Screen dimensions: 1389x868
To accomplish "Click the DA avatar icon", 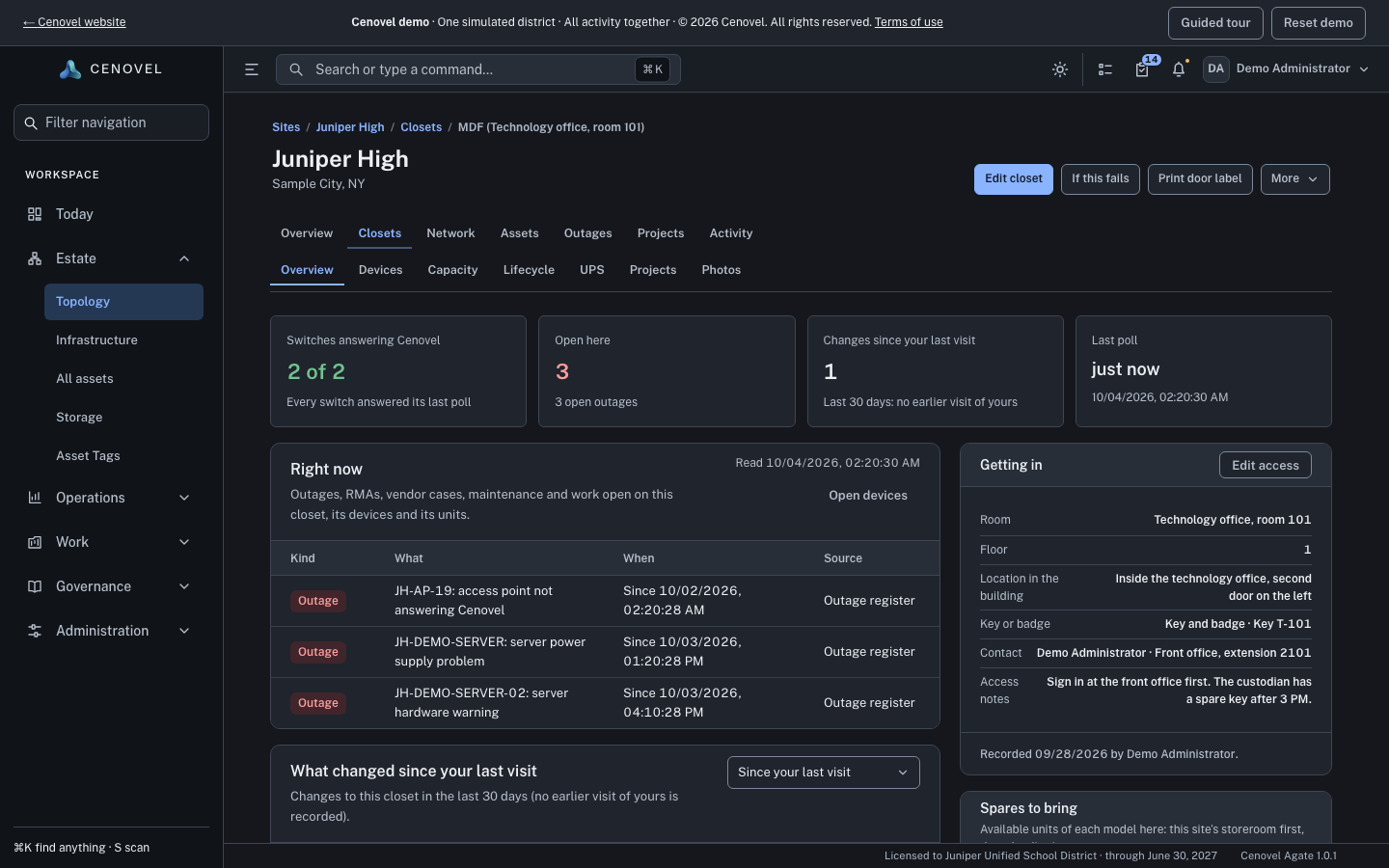I will pyautogui.click(x=1215, y=68).
